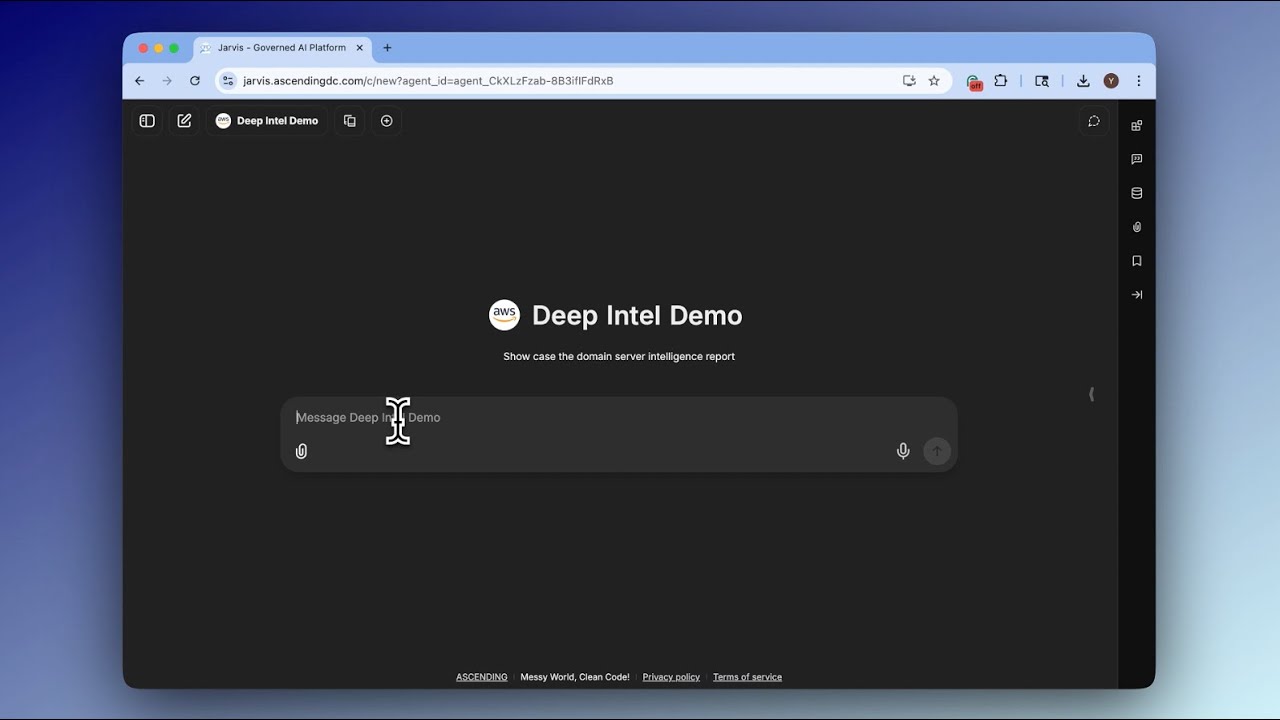Select the Jarvis - Governed AI Platform tab
The image size is (1280, 720).
[x=282, y=48]
